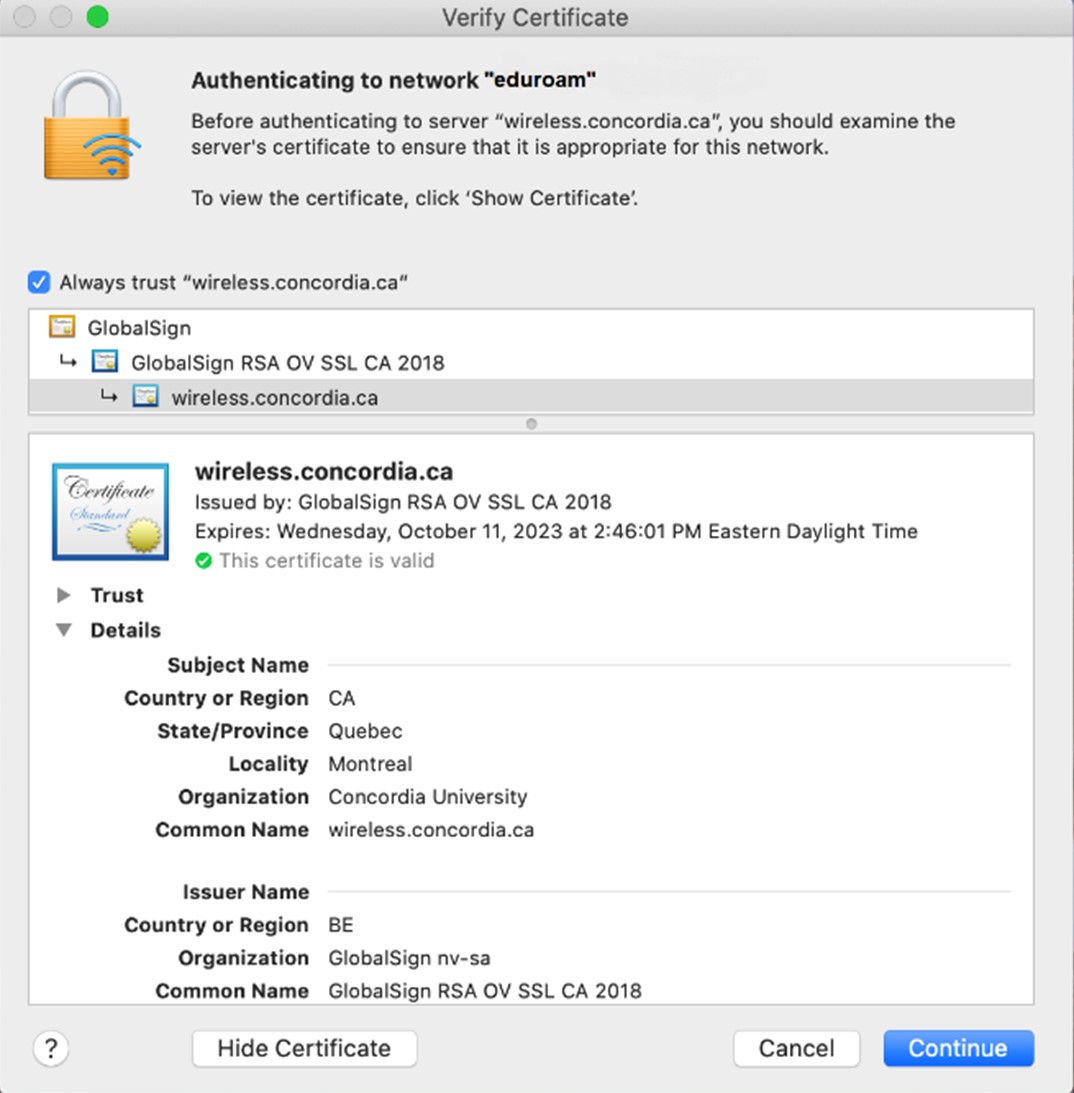The image size is (1074, 1093).
Task: Click the "wireless.concordia.ca" certificate title heading
Action: click(324, 471)
